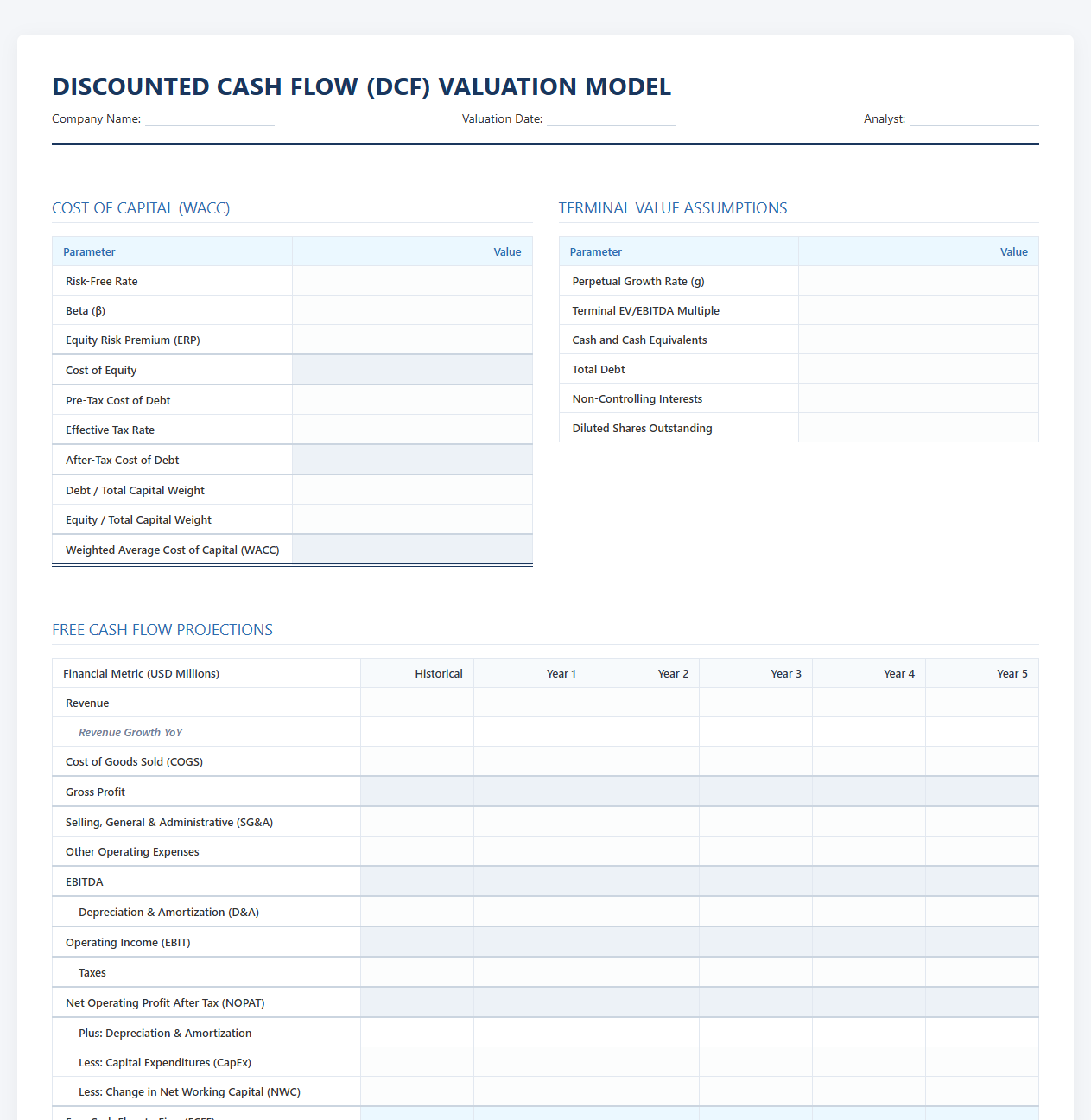This screenshot has width=1091, height=1120.
Task: Select the Equity / Total Capital Weight value cell
Action: (412, 519)
